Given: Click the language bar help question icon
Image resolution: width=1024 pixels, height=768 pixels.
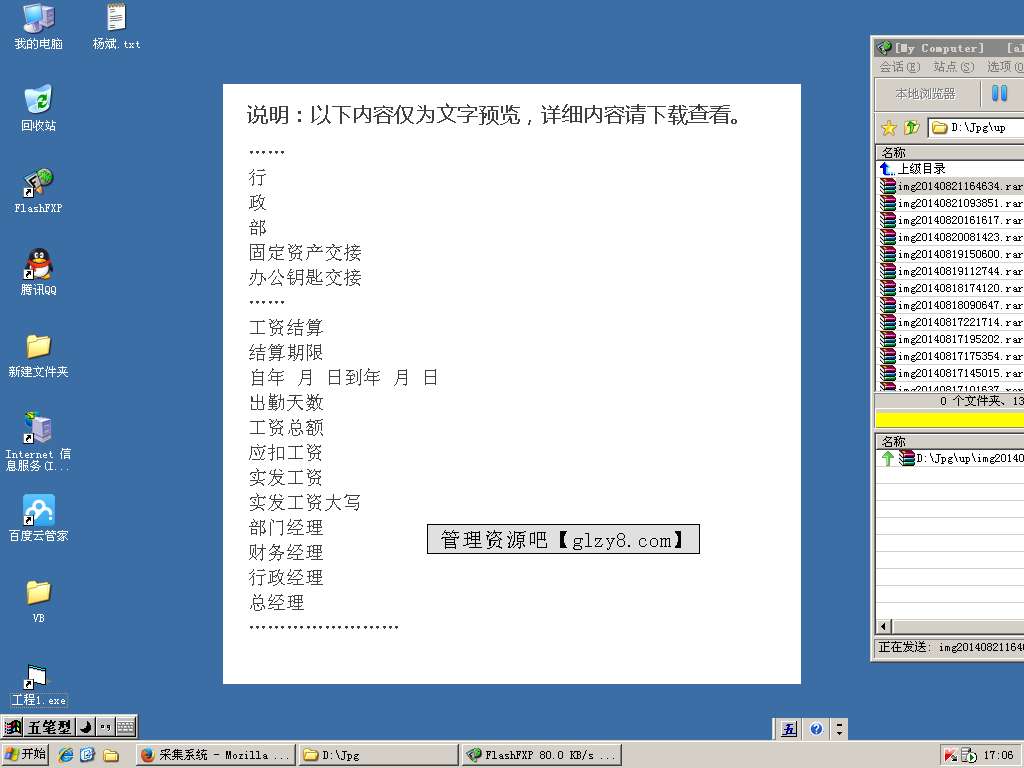Looking at the screenshot, I should (816, 728).
